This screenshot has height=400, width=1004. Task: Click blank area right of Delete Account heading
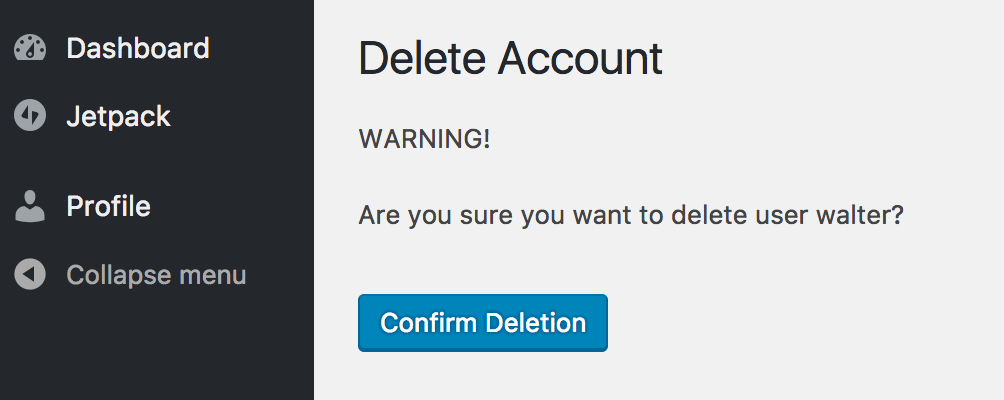832,58
